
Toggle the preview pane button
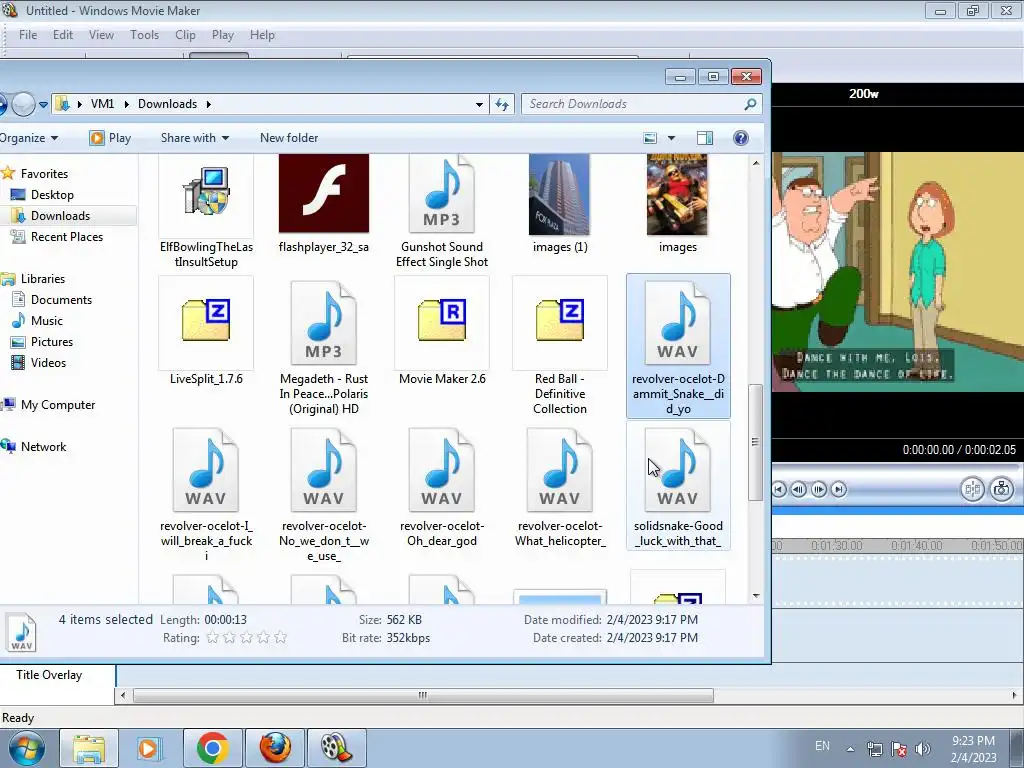(705, 138)
